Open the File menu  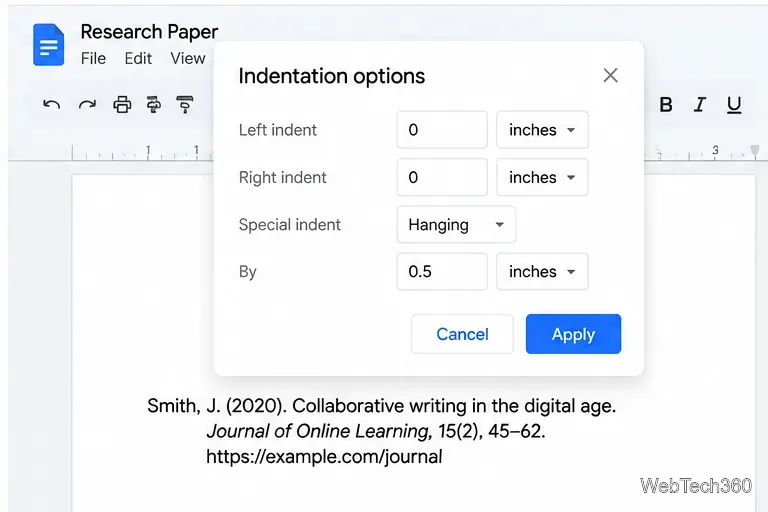click(x=93, y=58)
